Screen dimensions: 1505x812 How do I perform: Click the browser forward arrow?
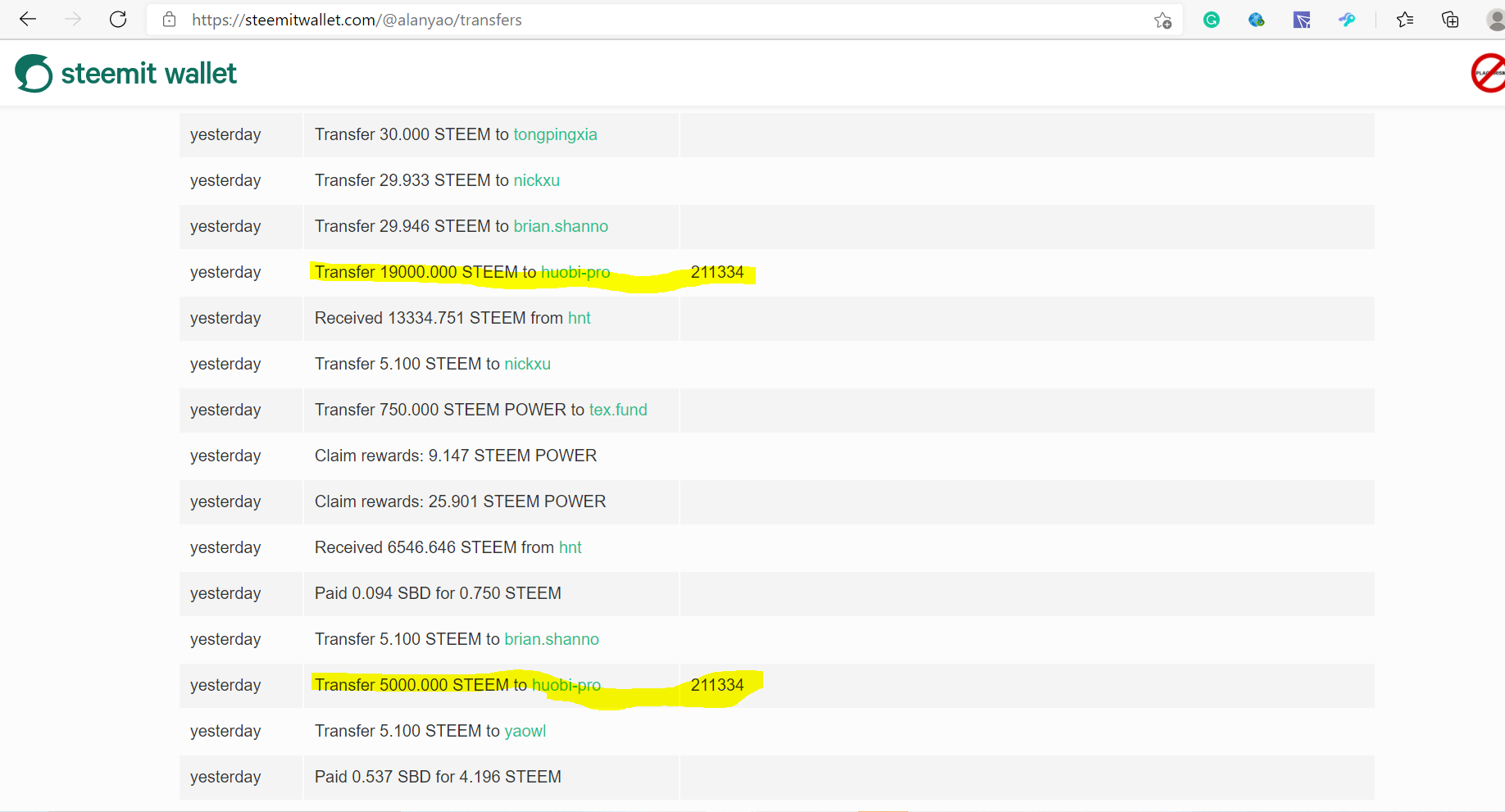click(x=73, y=20)
